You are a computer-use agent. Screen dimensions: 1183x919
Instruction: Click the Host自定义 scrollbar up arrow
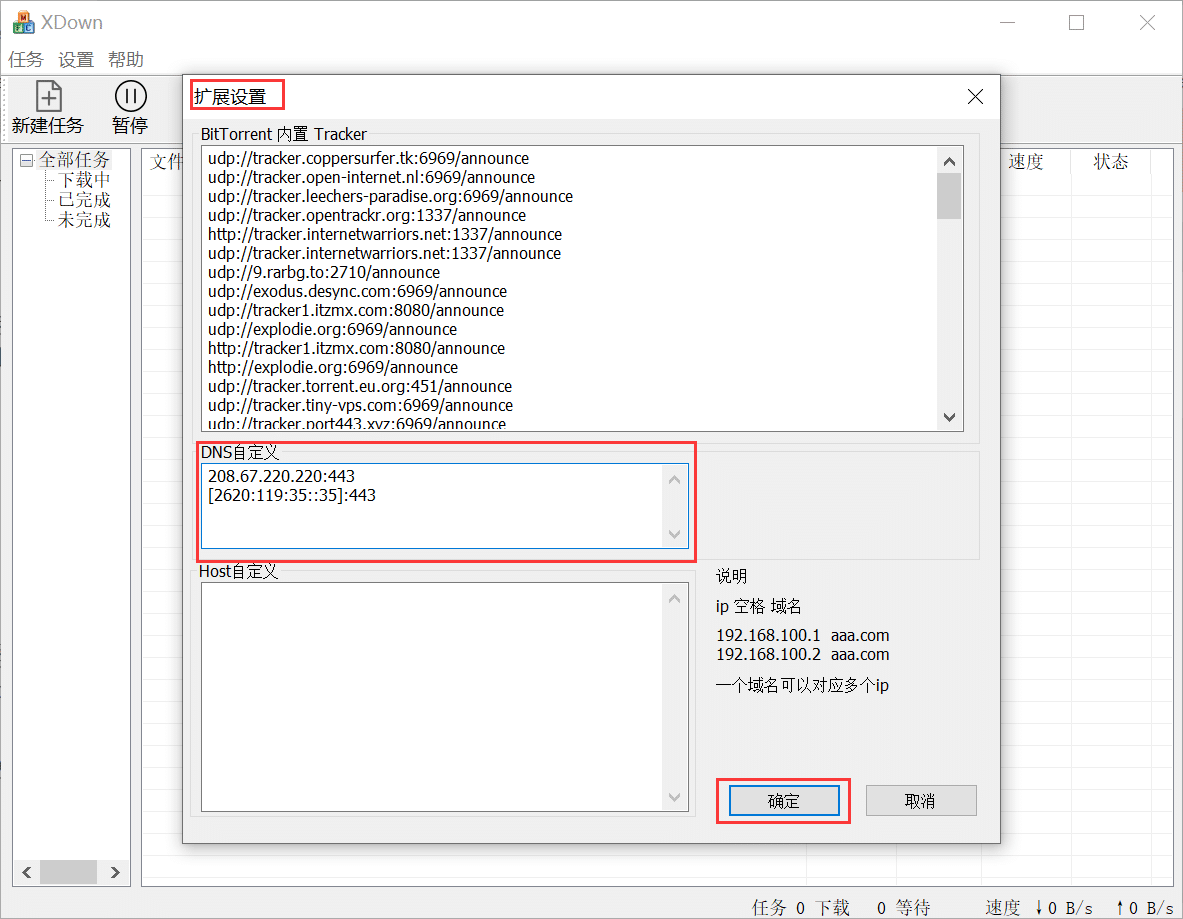tap(675, 596)
